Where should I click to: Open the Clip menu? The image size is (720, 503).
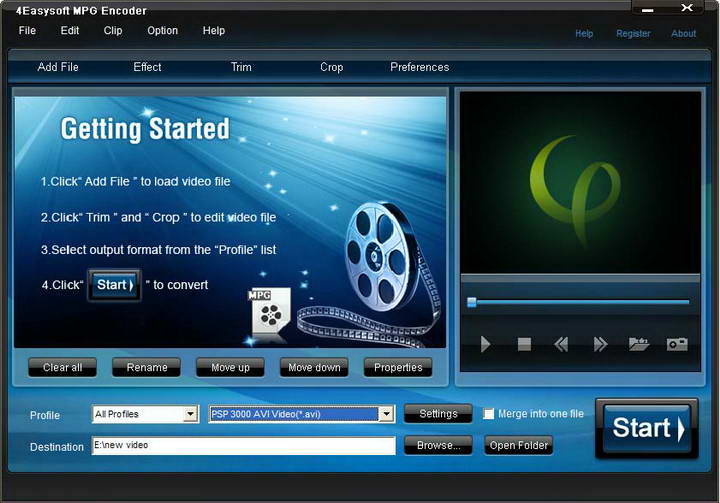(x=112, y=31)
